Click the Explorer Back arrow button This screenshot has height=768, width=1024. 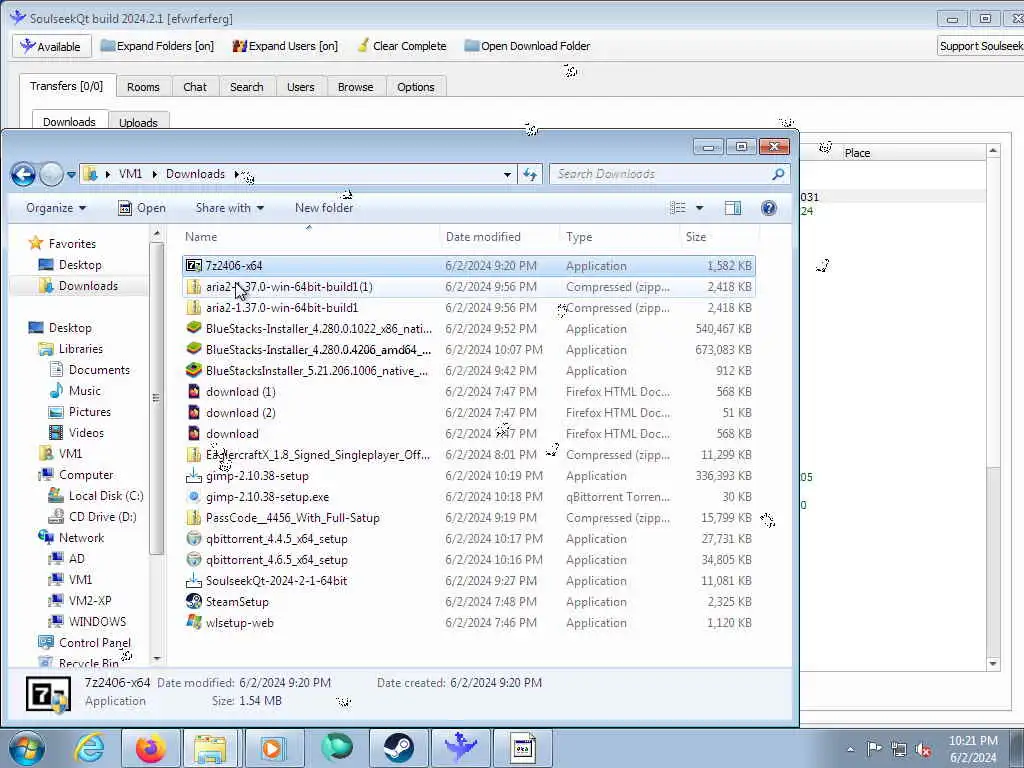(x=23, y=174)
